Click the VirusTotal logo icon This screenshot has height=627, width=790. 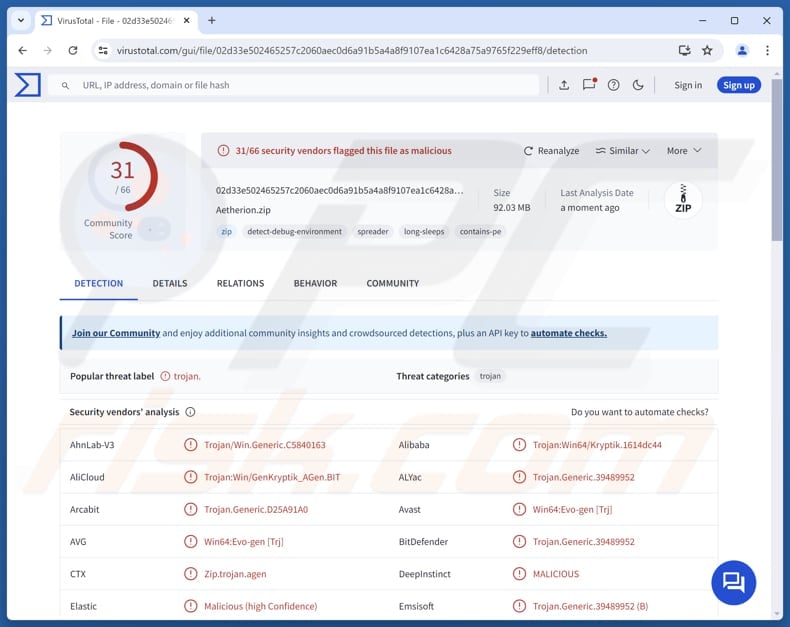click(x=28, y=85)
